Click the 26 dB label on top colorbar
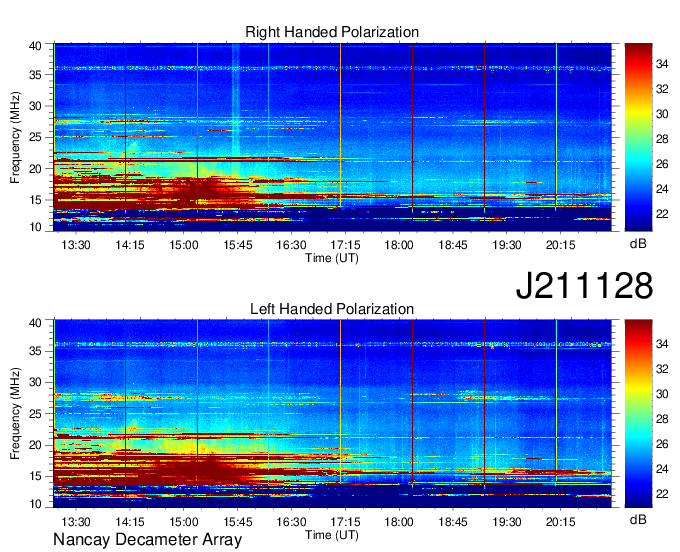The height and width of the screenshot is (552, 680). (662, 164)
